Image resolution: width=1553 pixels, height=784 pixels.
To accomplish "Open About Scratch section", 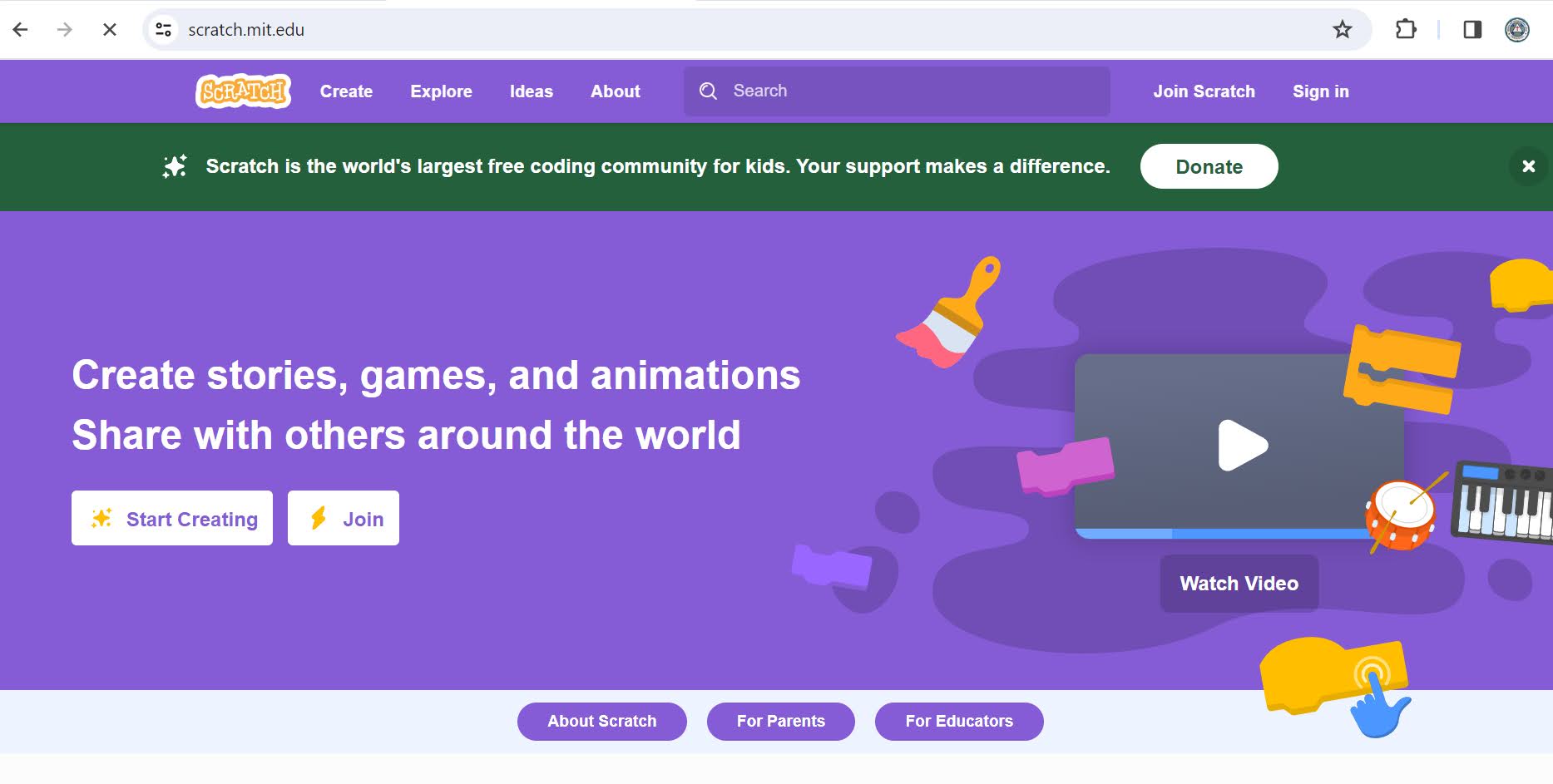I will click(602, 721).
